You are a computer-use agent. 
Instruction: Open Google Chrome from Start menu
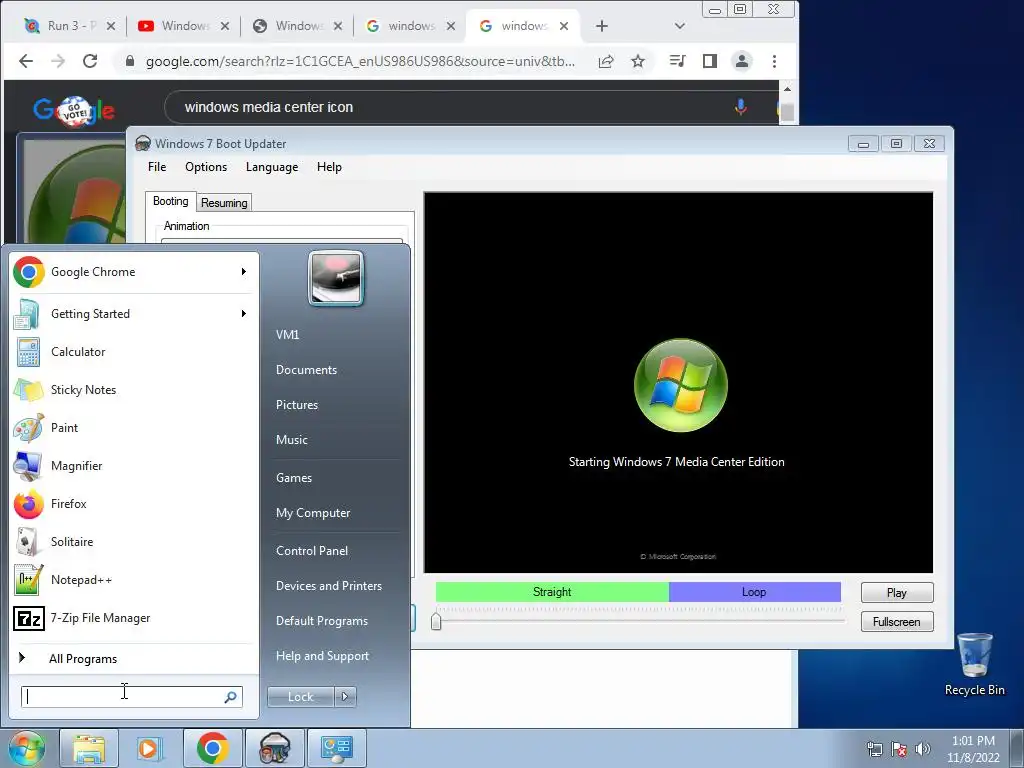134,272
